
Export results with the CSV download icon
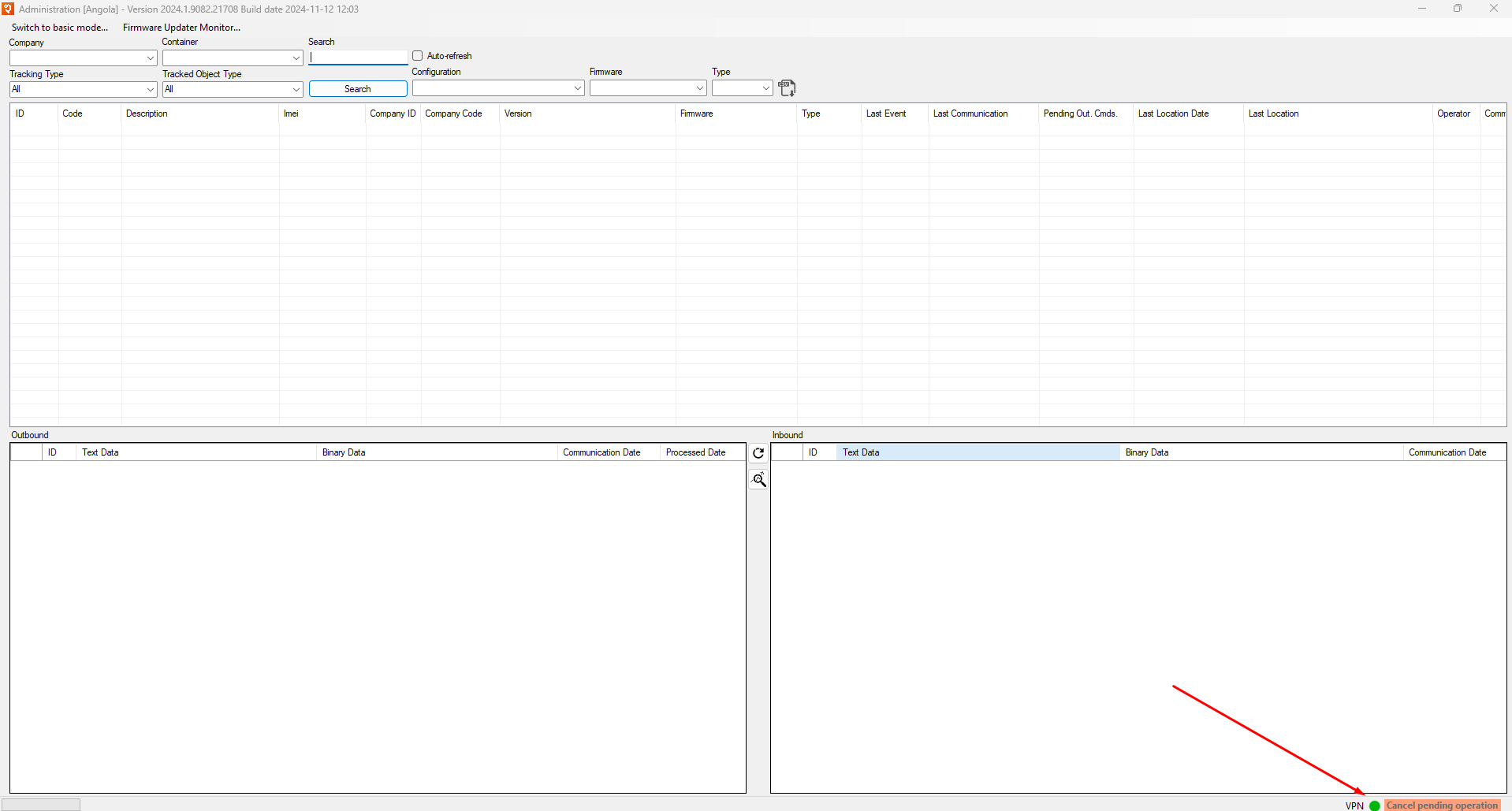tap(787, 88)
